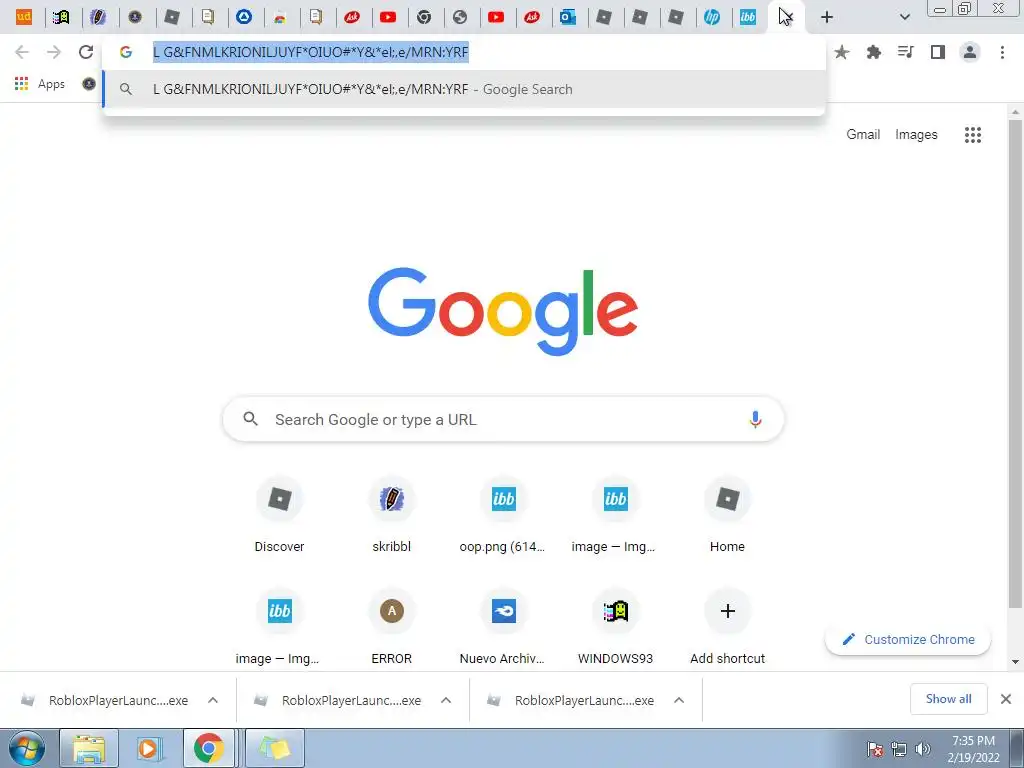1024x768 pixels.
Task: Open the Sticky Notes taskbar icon
Action: coord(274,748)
